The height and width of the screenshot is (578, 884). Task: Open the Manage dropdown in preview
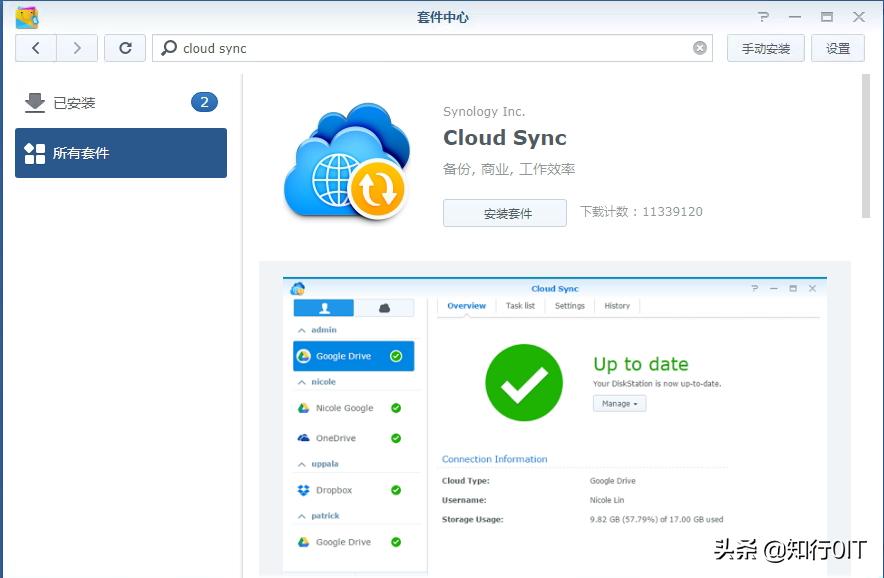tap(620, 403)
